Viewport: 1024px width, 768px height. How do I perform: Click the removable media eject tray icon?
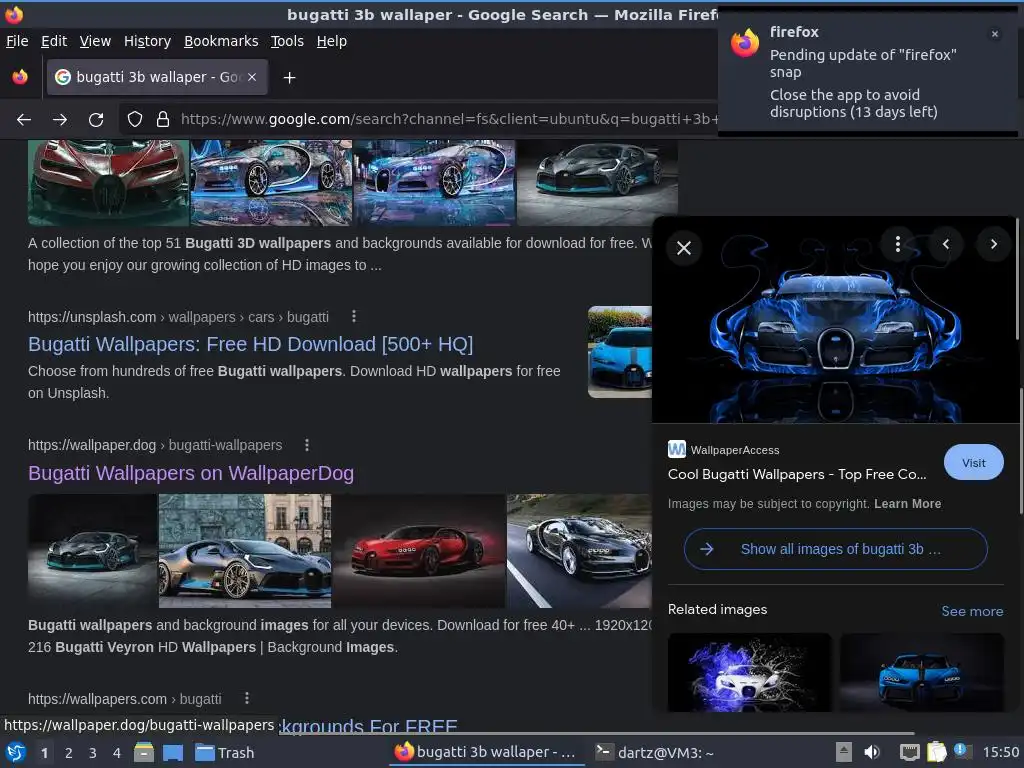(x=844, y=752)
